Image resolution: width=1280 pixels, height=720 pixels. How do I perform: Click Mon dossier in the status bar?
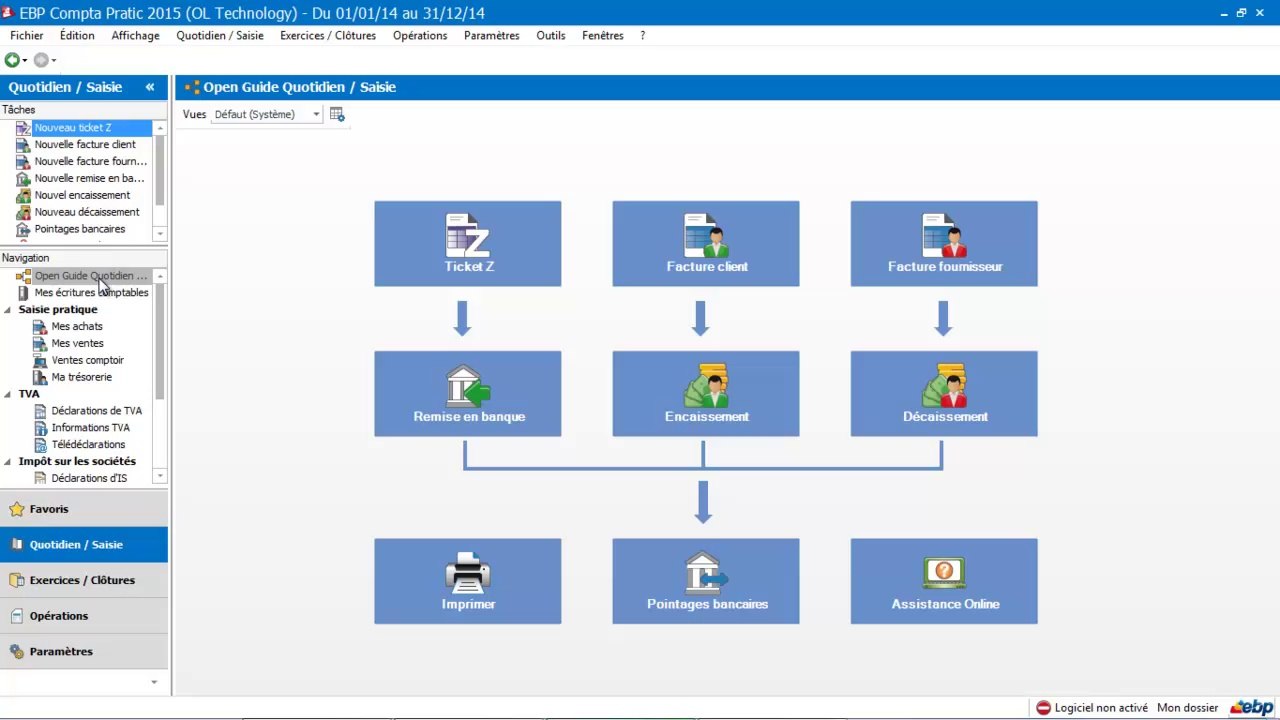click(x=1188, y=708)
